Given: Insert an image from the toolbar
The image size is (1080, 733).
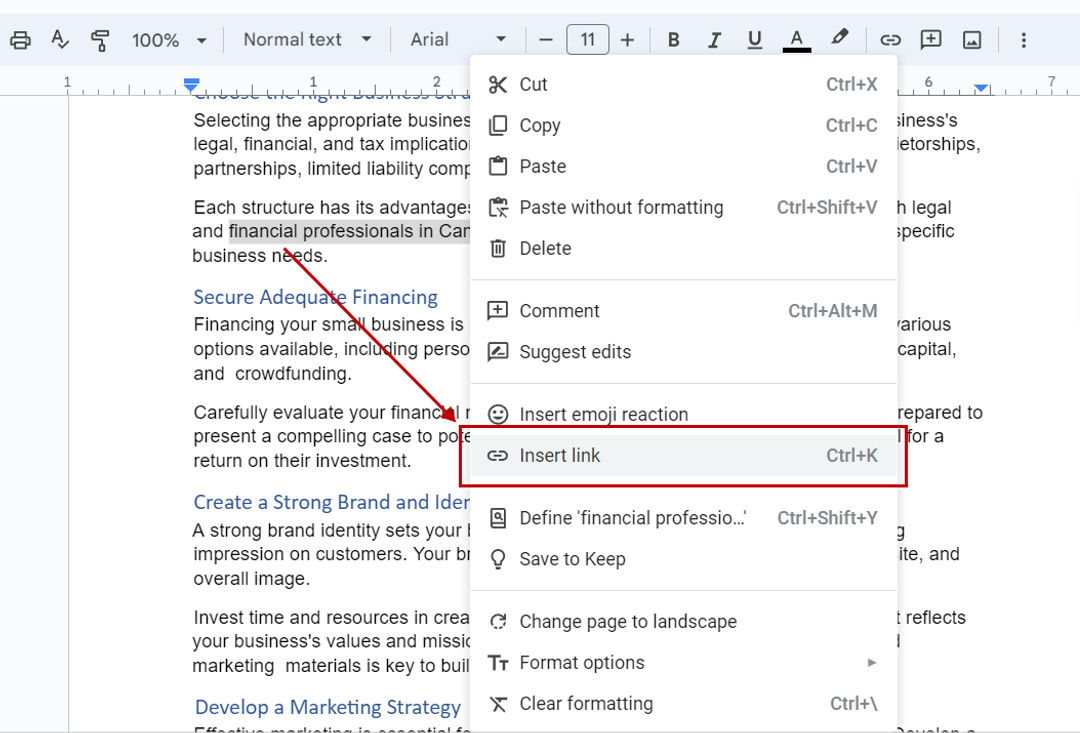Looking at the screenshot, I should [971, 39].
